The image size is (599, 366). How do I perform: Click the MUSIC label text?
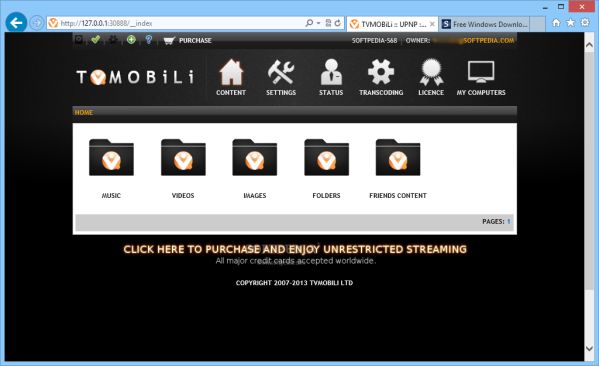(111, 196)
